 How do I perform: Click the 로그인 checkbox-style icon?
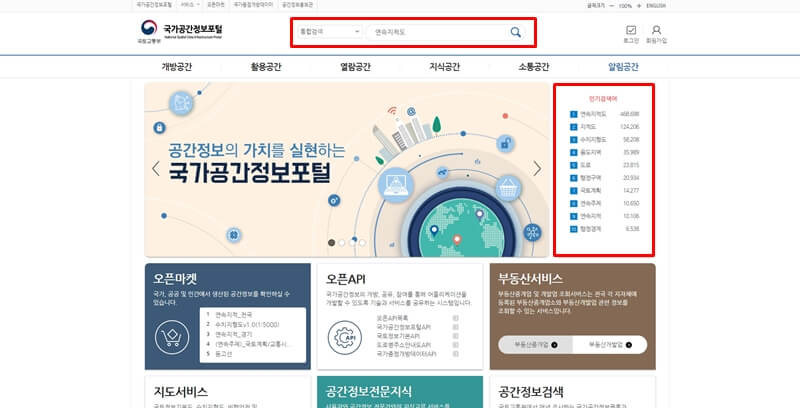tap(631, 30)
